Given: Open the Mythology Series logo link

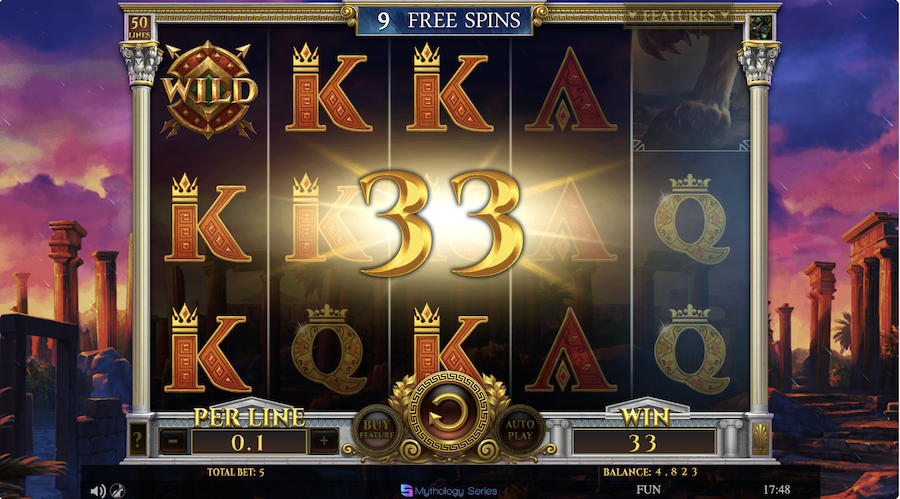Looking at the screenshot, I should [449, 490].
